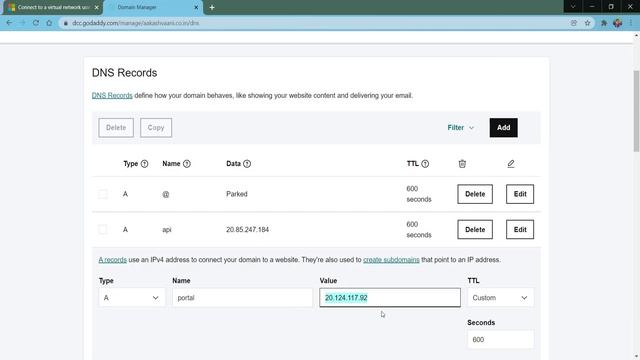Show help for Name column
Viewport: 640px width, 360px height.
tap(187, 164)
